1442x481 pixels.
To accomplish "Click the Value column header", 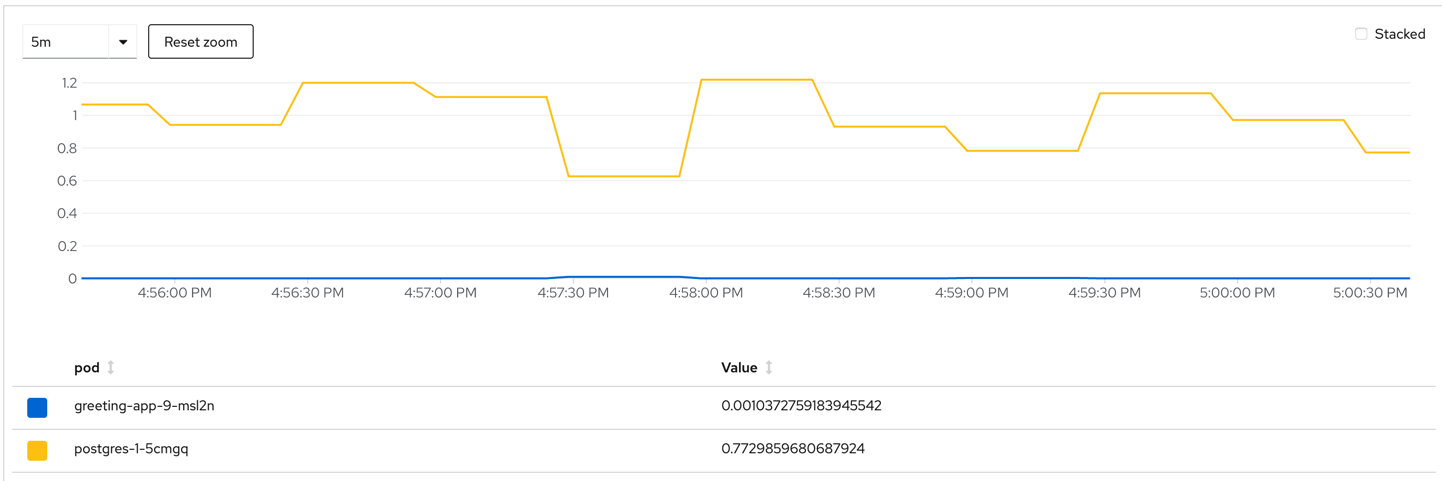I will 739,368.
